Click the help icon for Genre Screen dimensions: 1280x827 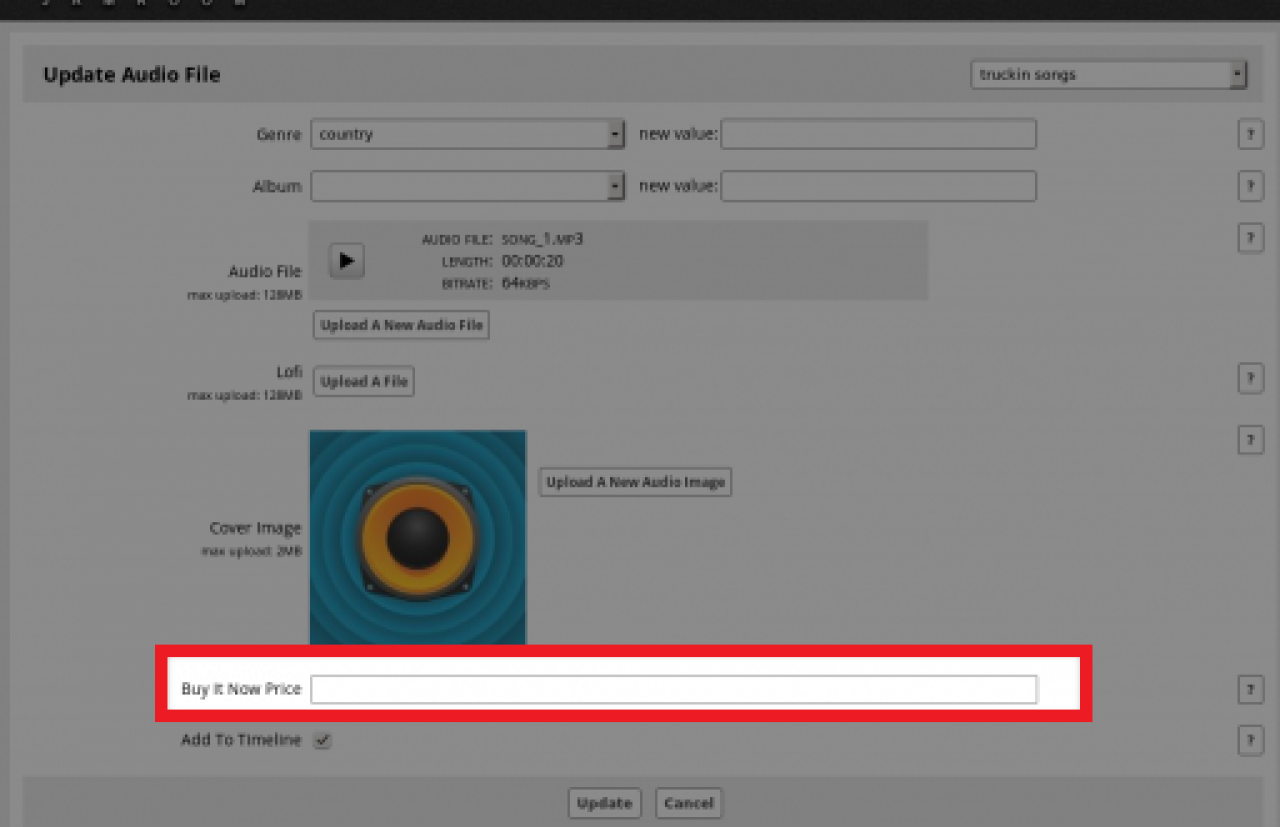point(1250,134)
